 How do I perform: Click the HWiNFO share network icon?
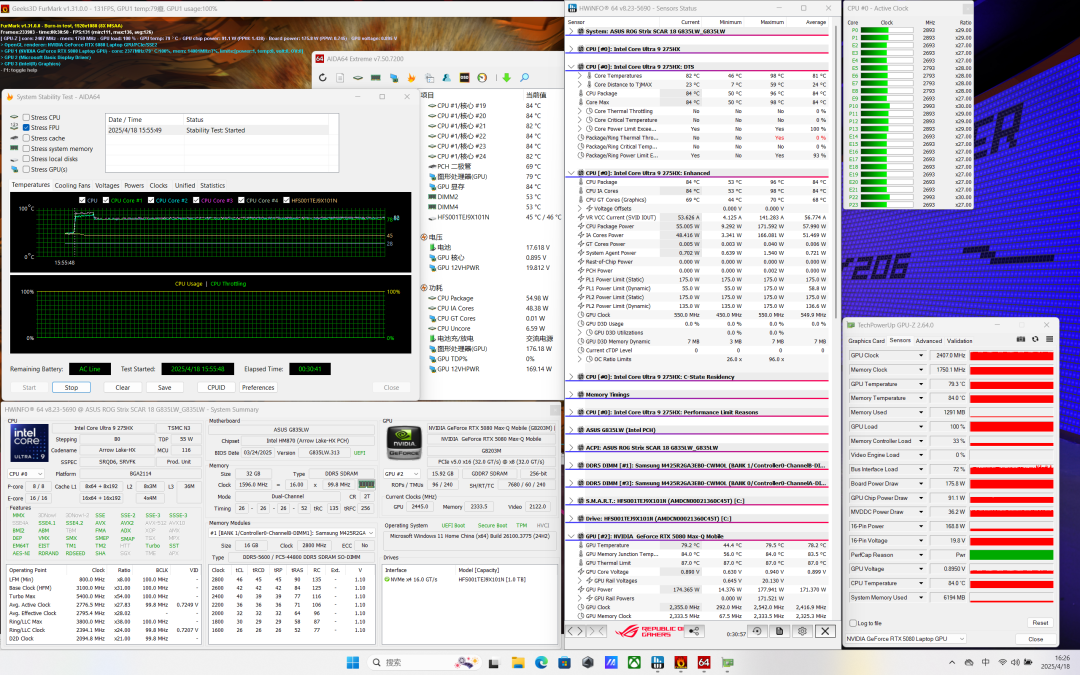pos(694,631)
